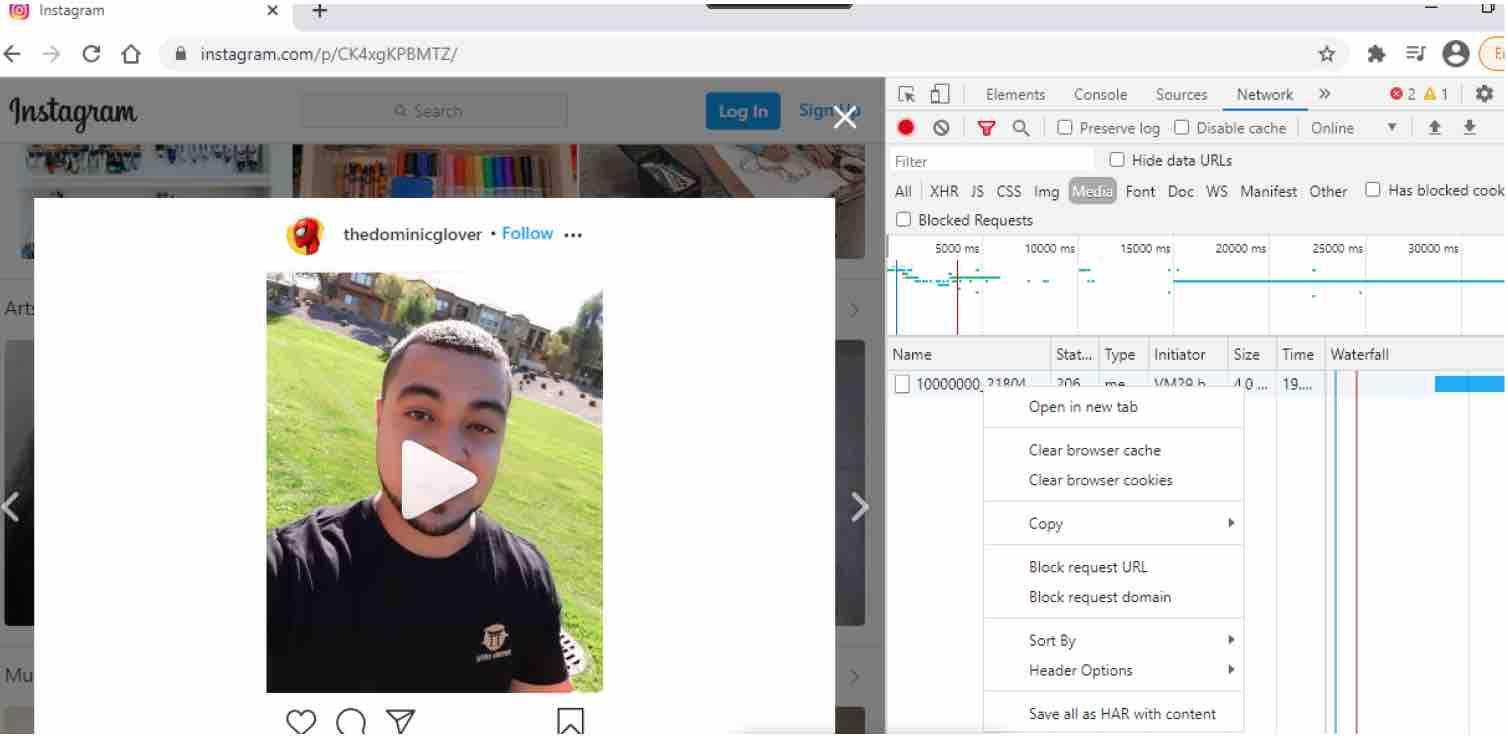
Task: Stop network recording with the red button
Action: pos(906,127)
